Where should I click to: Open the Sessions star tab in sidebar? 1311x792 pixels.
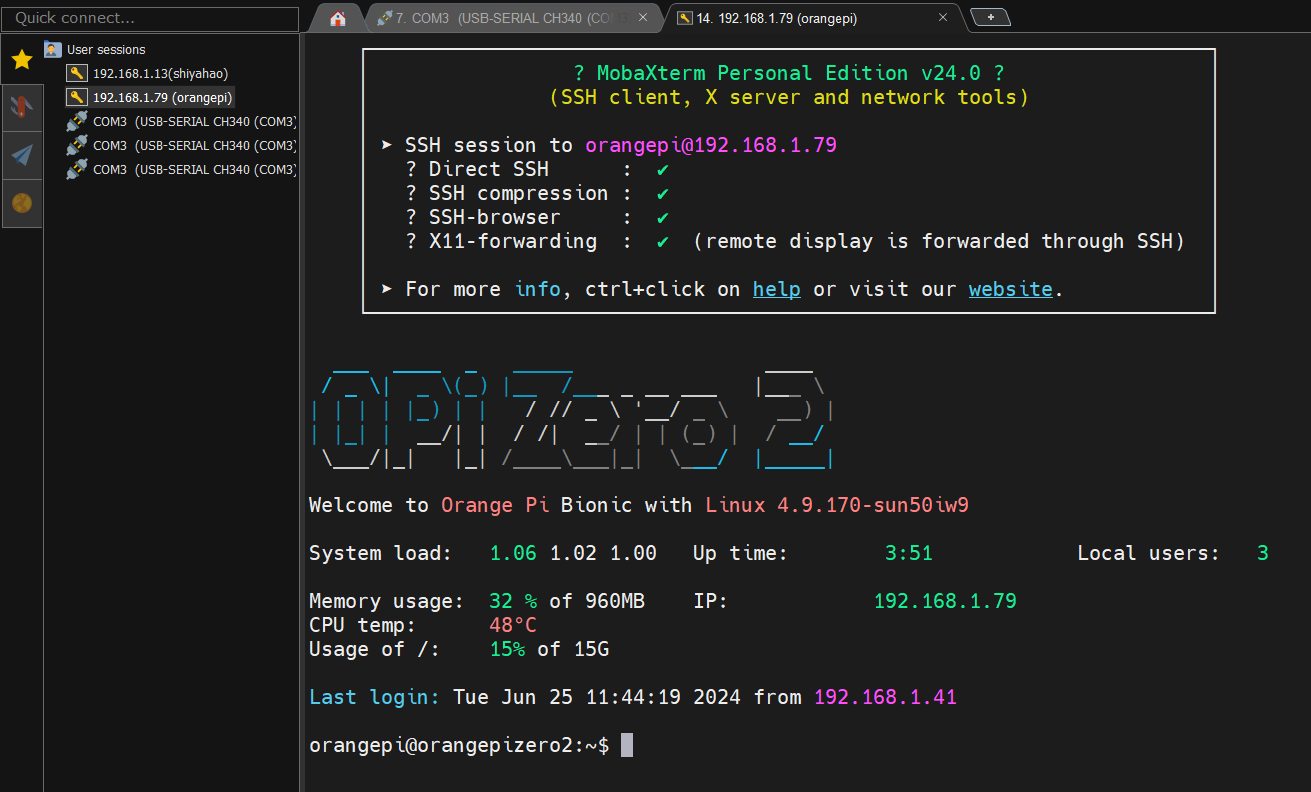click(x=22, y=60)
